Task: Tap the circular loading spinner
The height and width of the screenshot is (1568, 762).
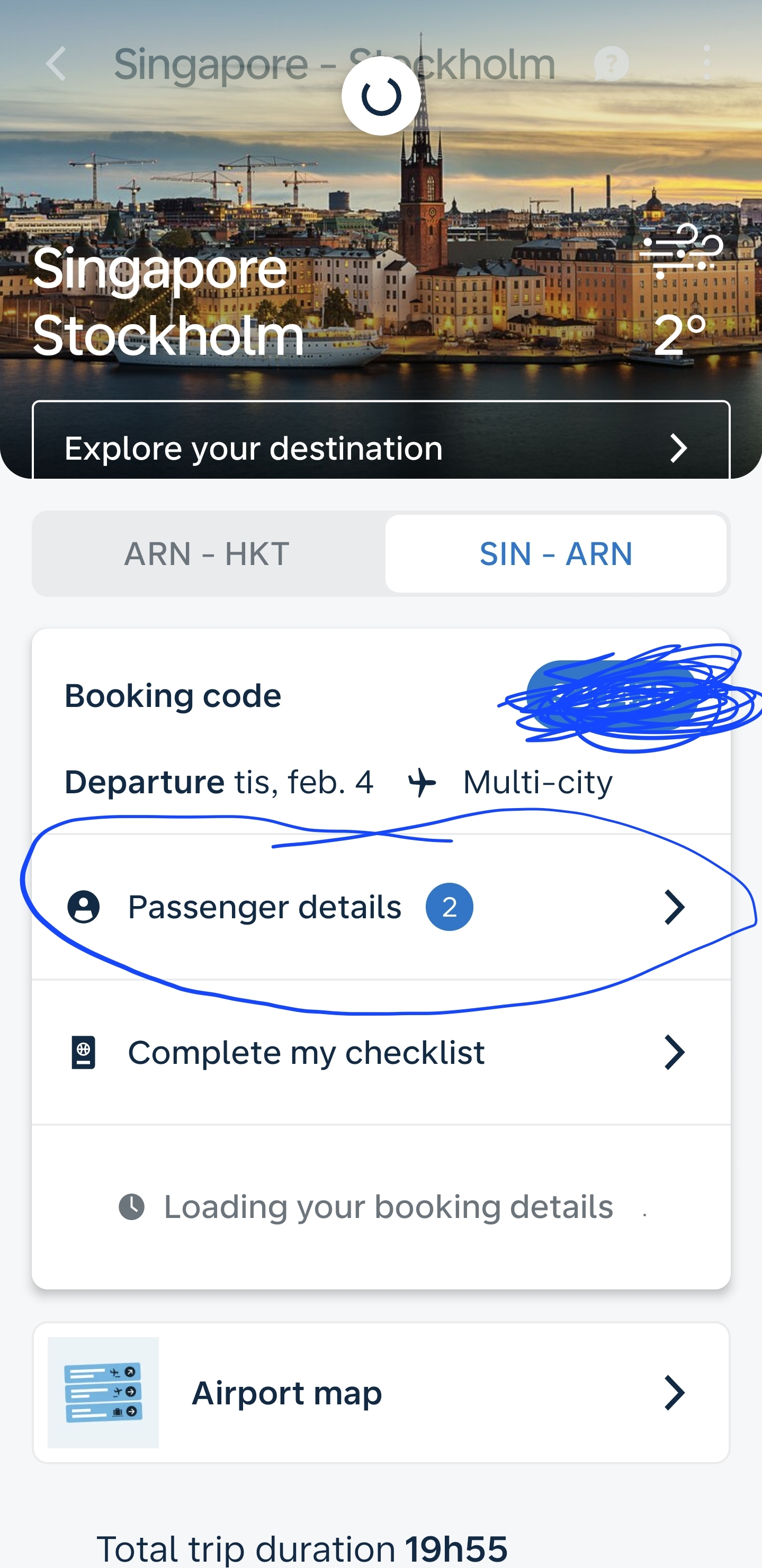Action: coord(381,96)
